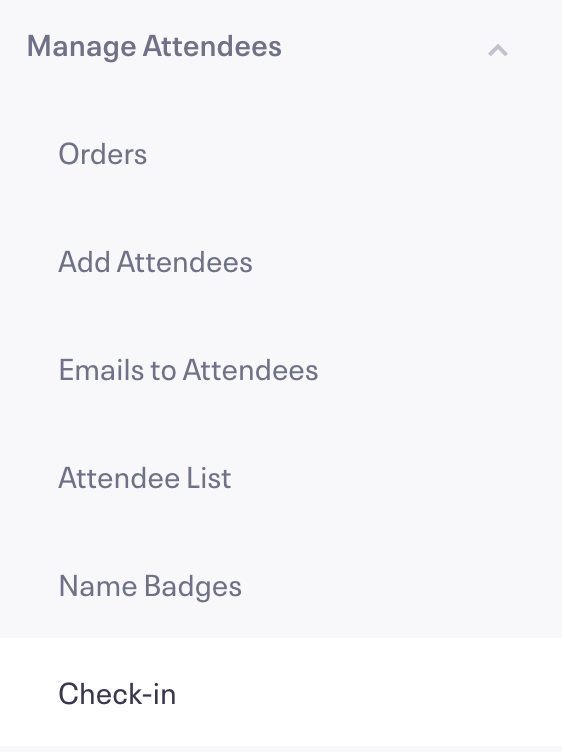Click the upward caret icon
The height and width of the screenshot is (752, 564).
[x=498, y=50]
